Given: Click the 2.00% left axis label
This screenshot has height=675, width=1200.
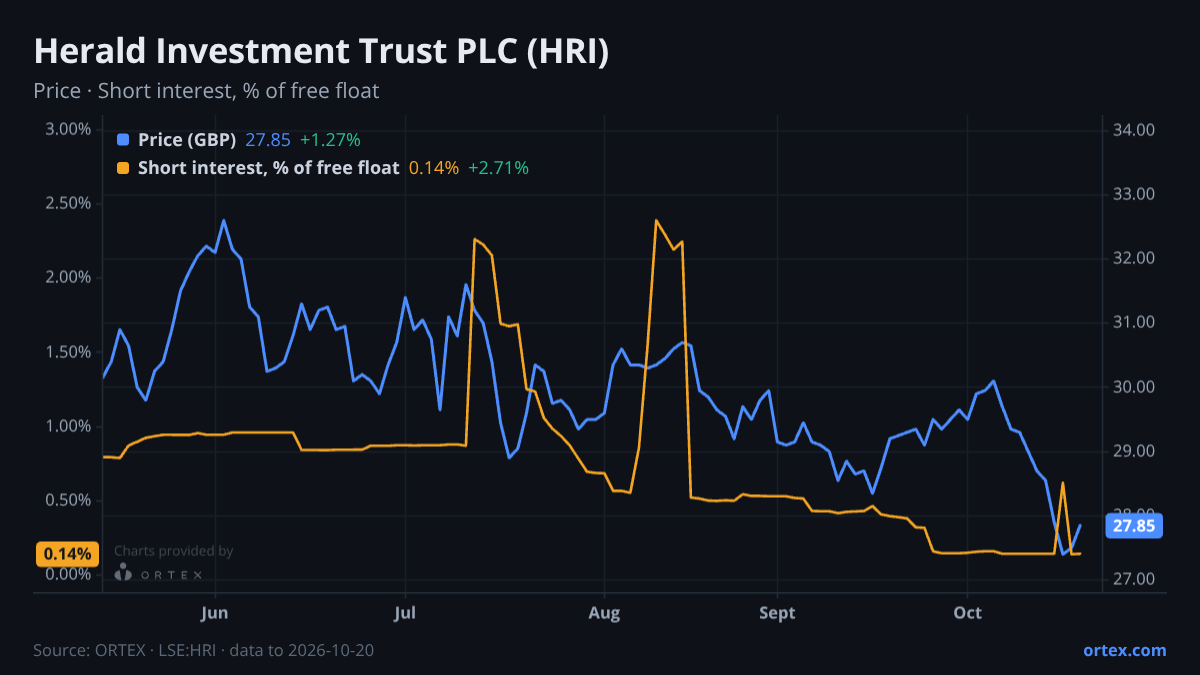Looking at the screenshot, I should click(x=69, y=277).
